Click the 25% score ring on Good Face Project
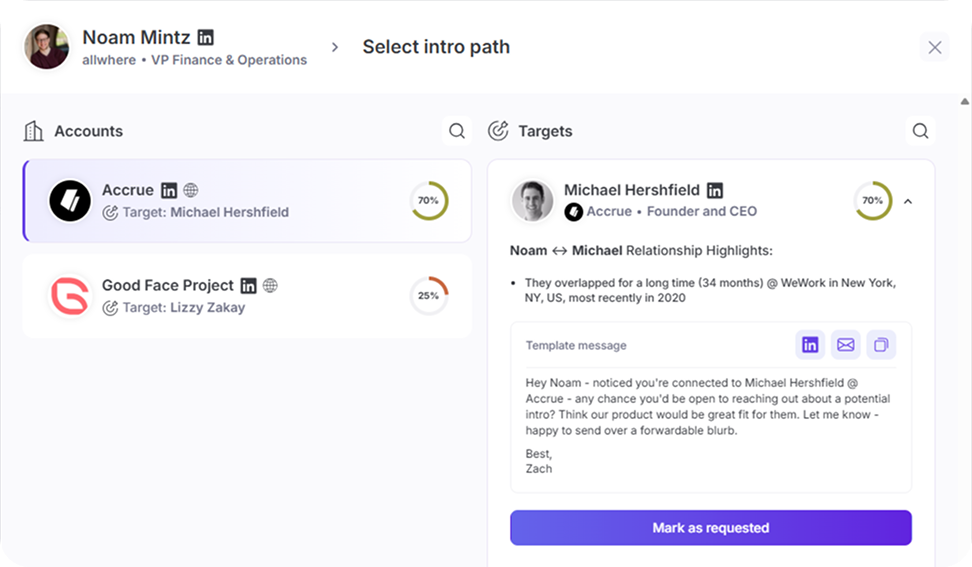This screenshot has width=972, height=567. tap(429, 296)
